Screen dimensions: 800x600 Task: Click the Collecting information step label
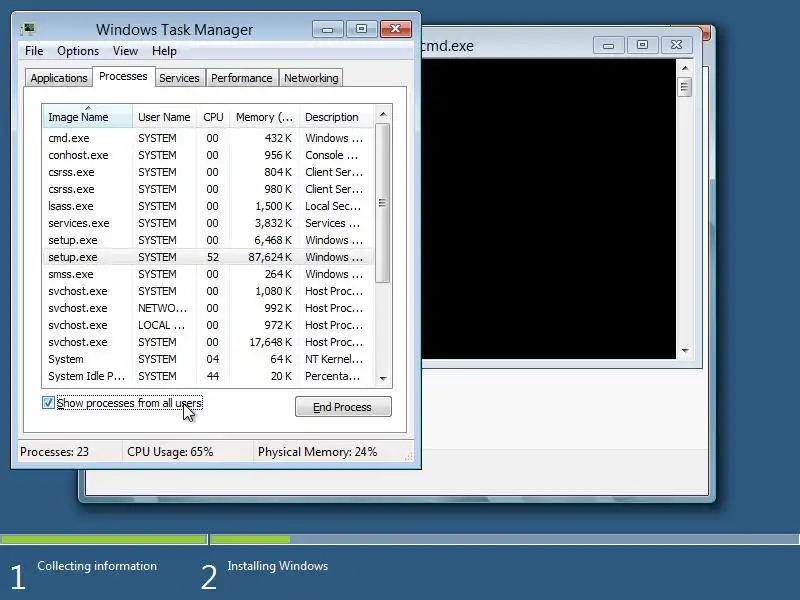[x=97, y=566]
